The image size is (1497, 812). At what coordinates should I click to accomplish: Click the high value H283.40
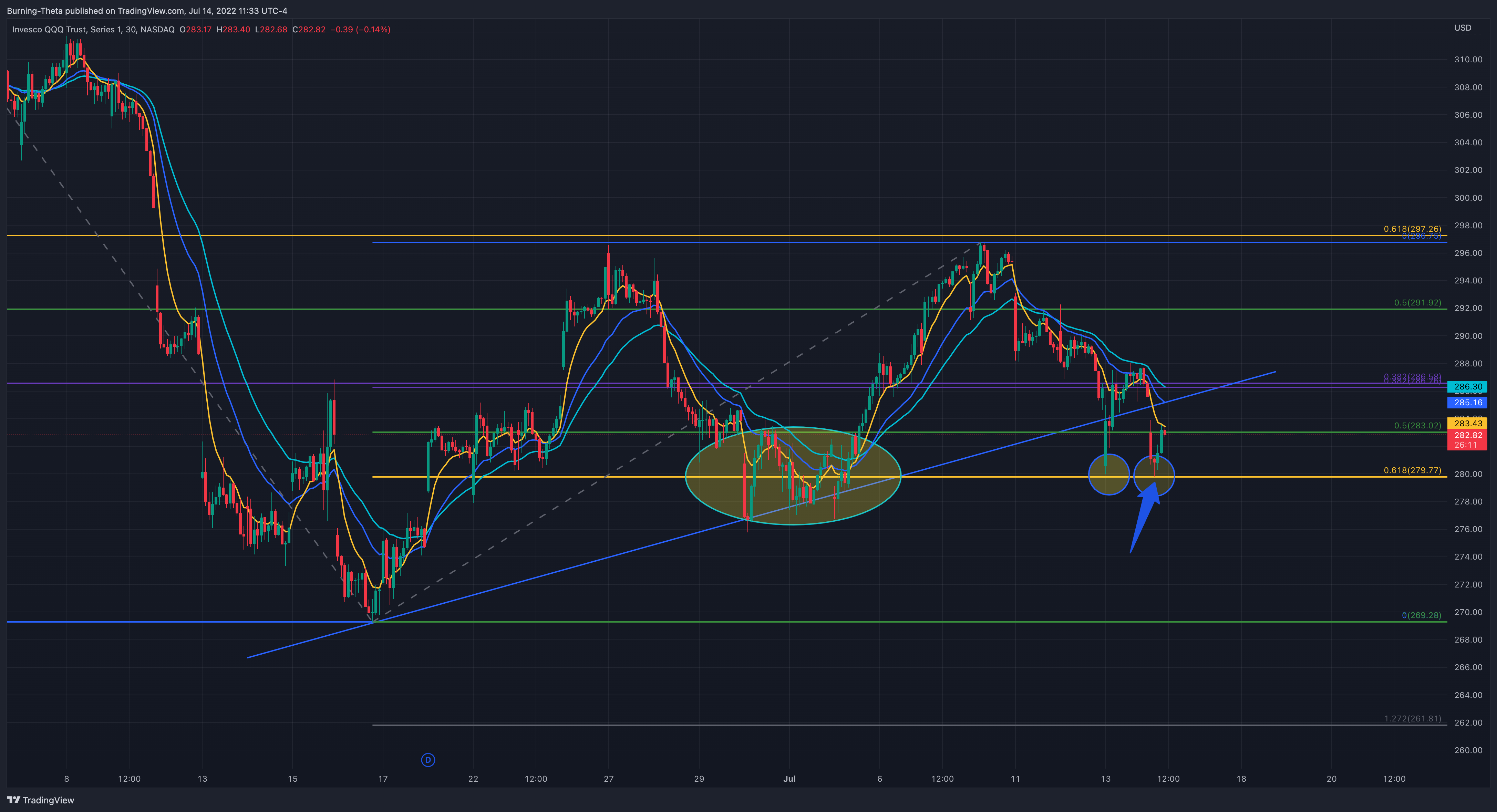[233, 30]
